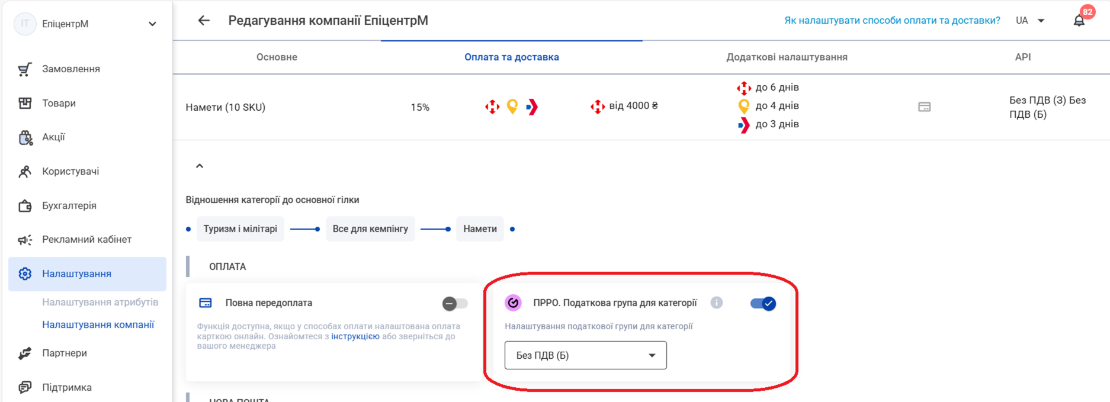Open notifications bell with badge 82
Viewport: 1110px width, 402px height.
click(1079, 21)
